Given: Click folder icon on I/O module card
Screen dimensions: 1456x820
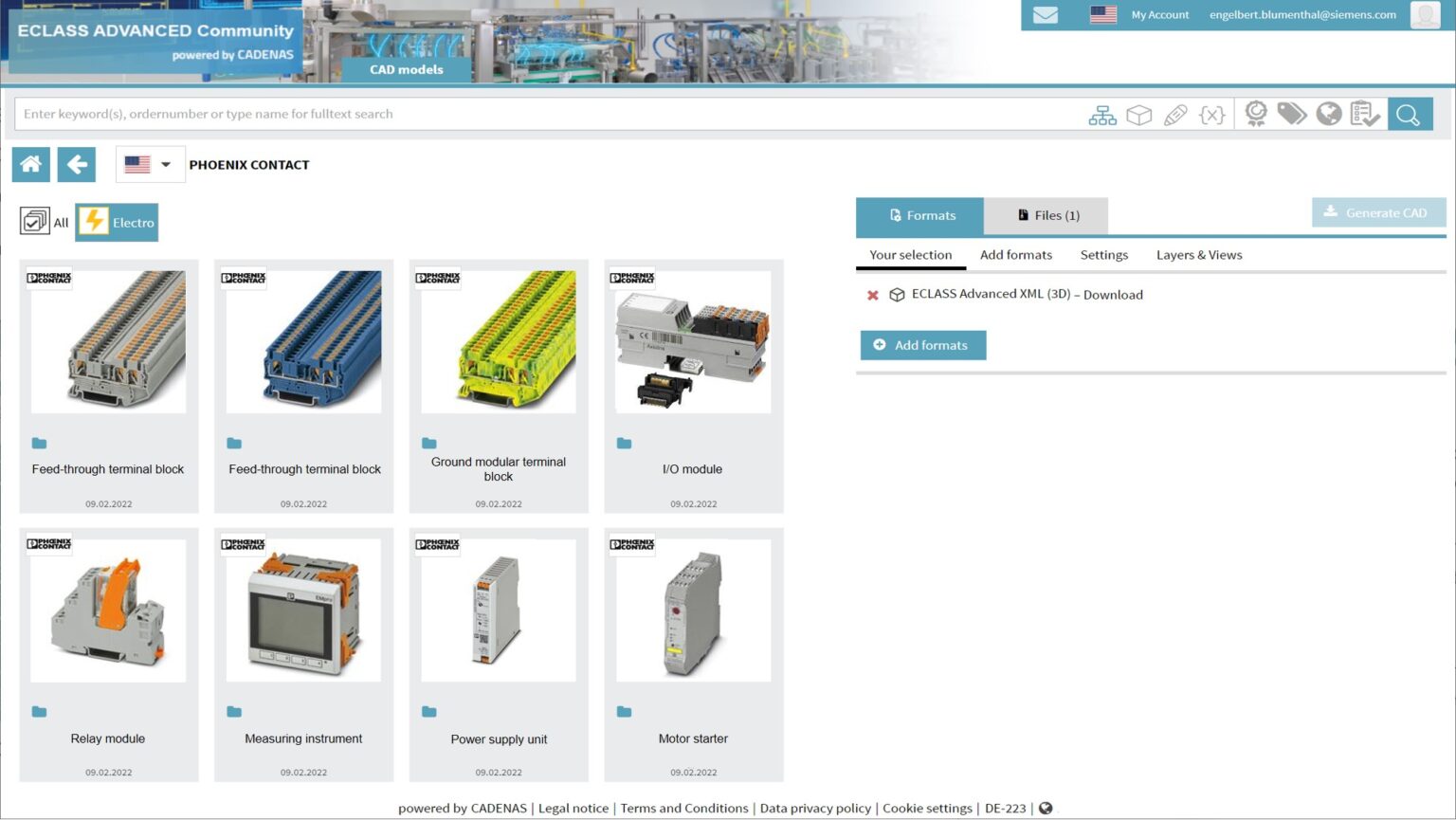Looking at the screenshot, I should tap(624, 443).
